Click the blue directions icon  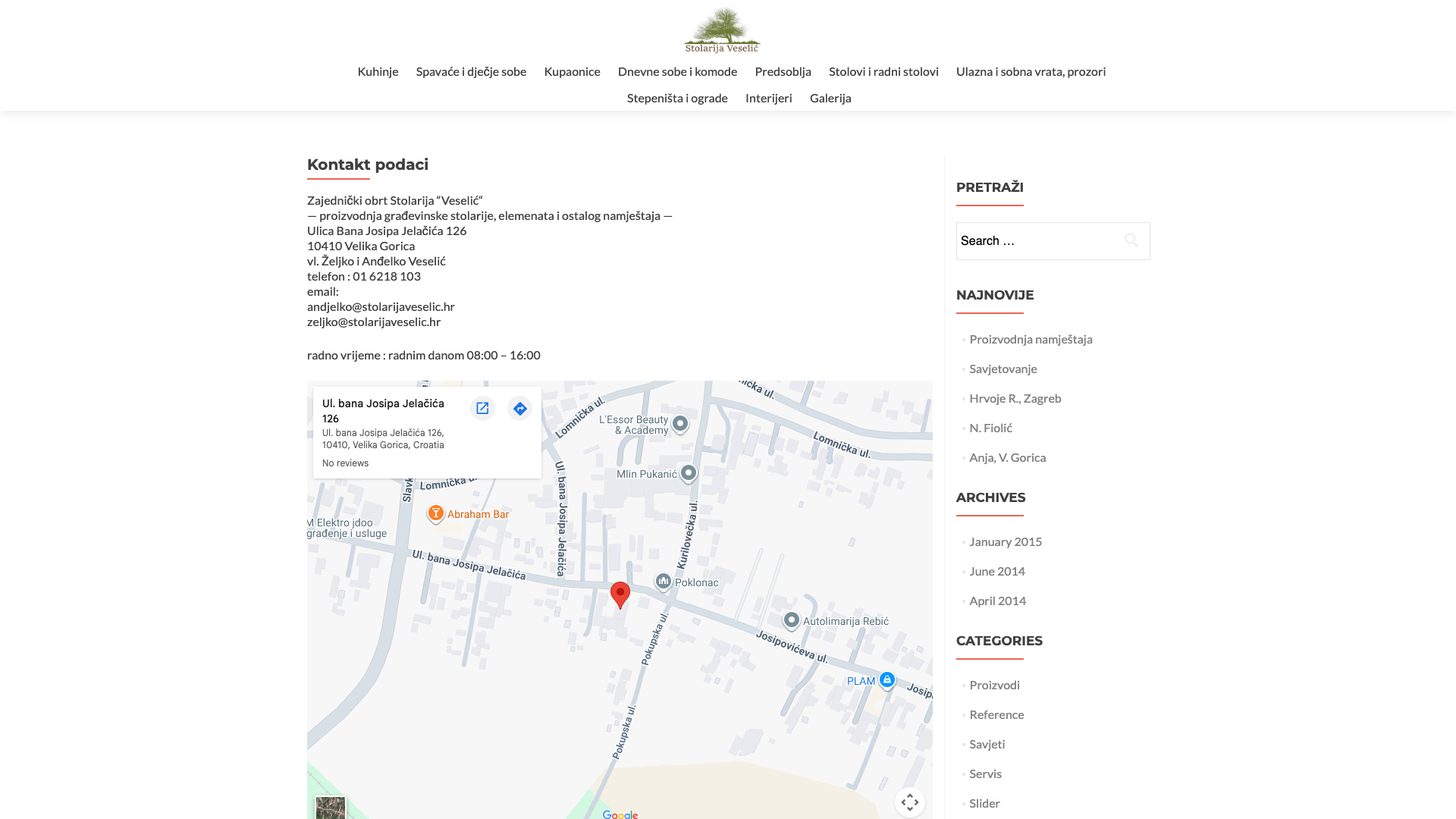tap(519, 409)
